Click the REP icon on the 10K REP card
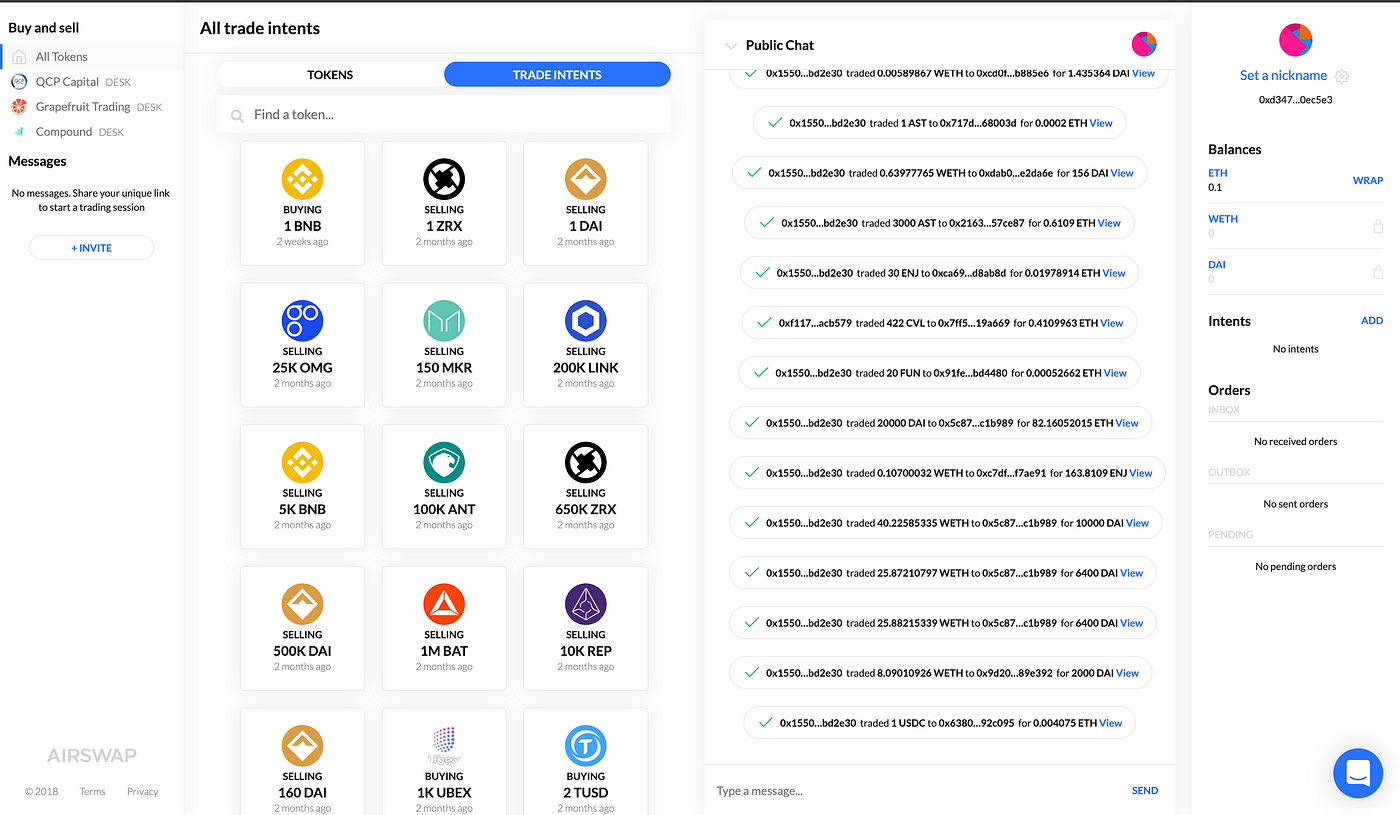The width and height of the screenshot is (1400, 815). (586, 604)
